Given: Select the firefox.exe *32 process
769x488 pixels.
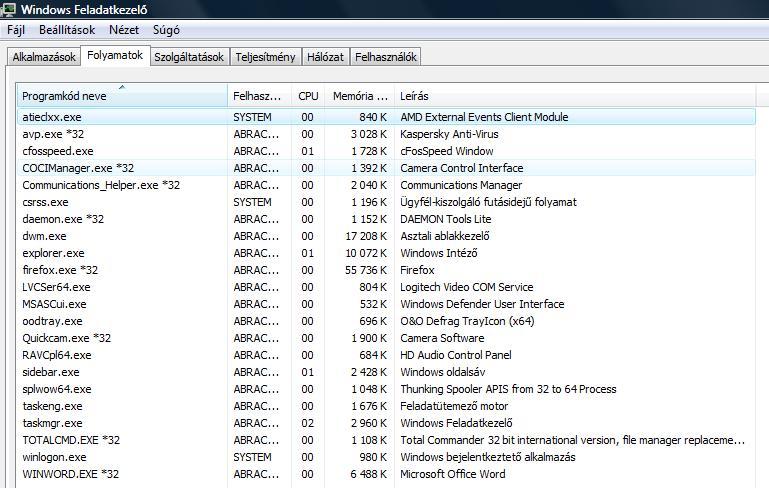Looking at the screenshot, I should click(x=386, y=270).
